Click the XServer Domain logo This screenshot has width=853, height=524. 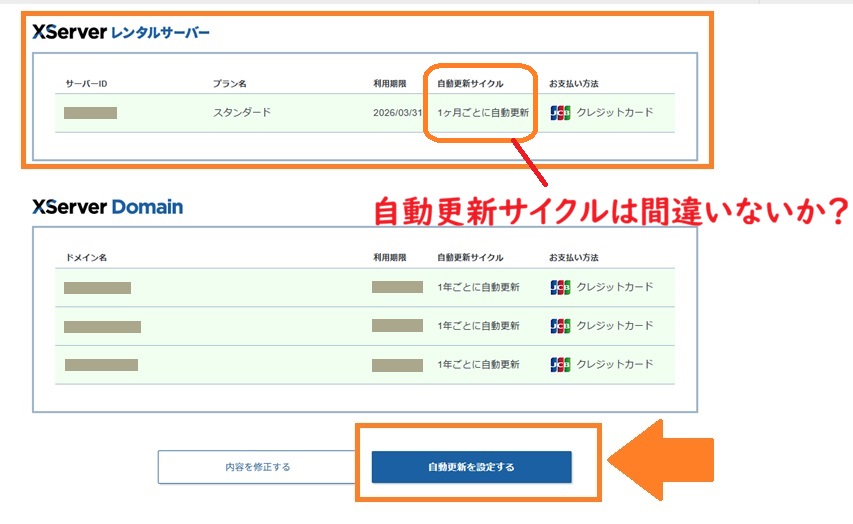click(x=108, y=207)
